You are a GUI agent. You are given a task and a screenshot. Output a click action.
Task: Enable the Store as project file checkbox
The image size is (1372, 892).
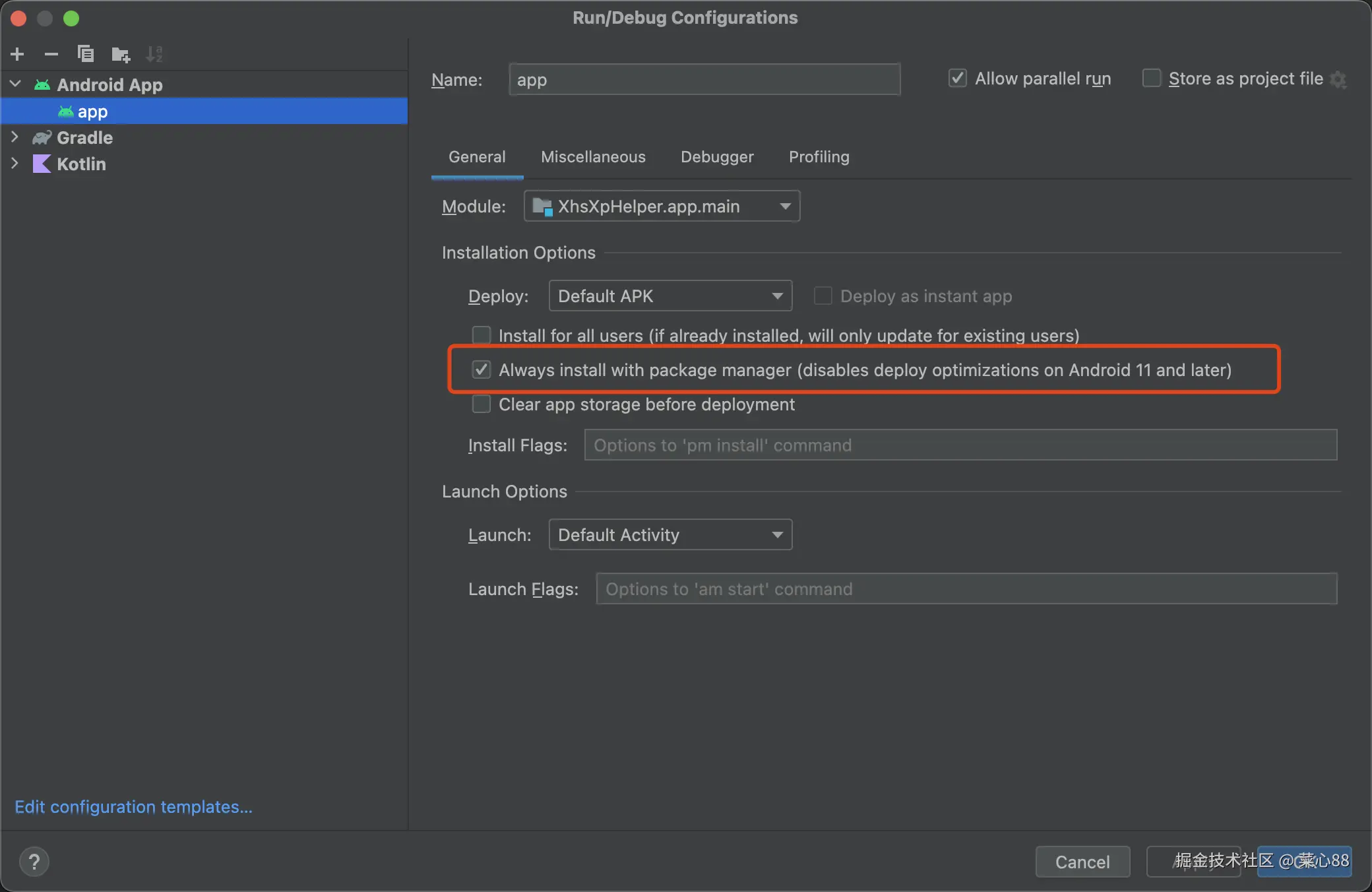pyautogui.click(x=1152, y=79)
